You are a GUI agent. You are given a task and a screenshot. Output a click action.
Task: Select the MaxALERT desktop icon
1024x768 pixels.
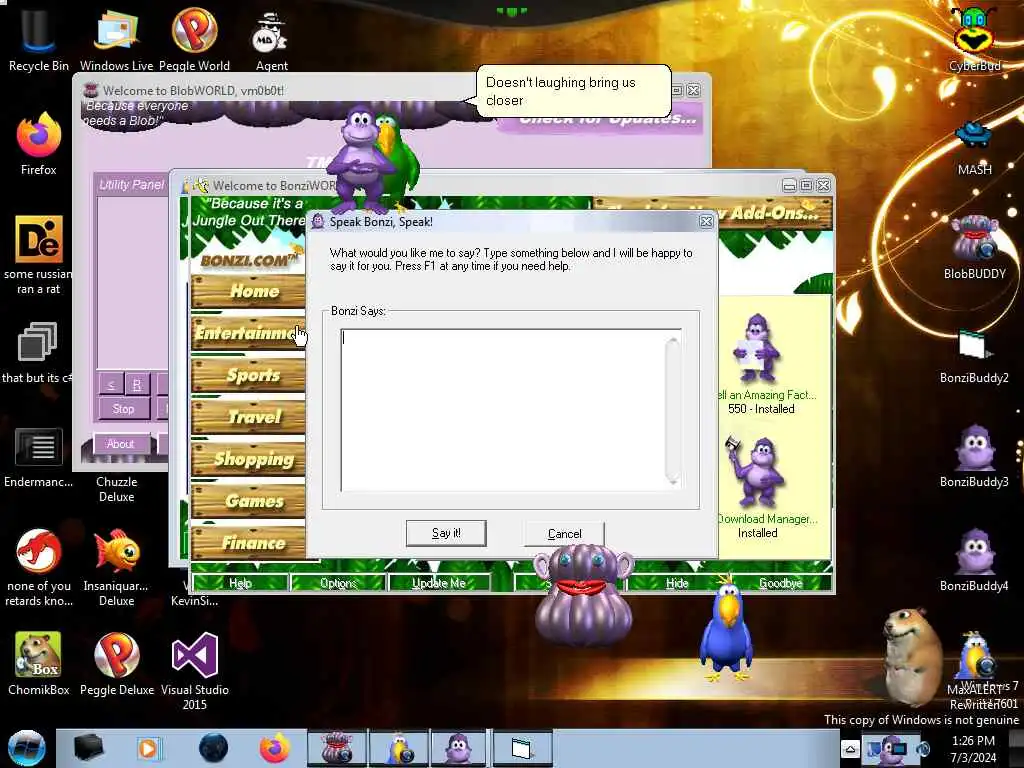click(x=974, y=663)
